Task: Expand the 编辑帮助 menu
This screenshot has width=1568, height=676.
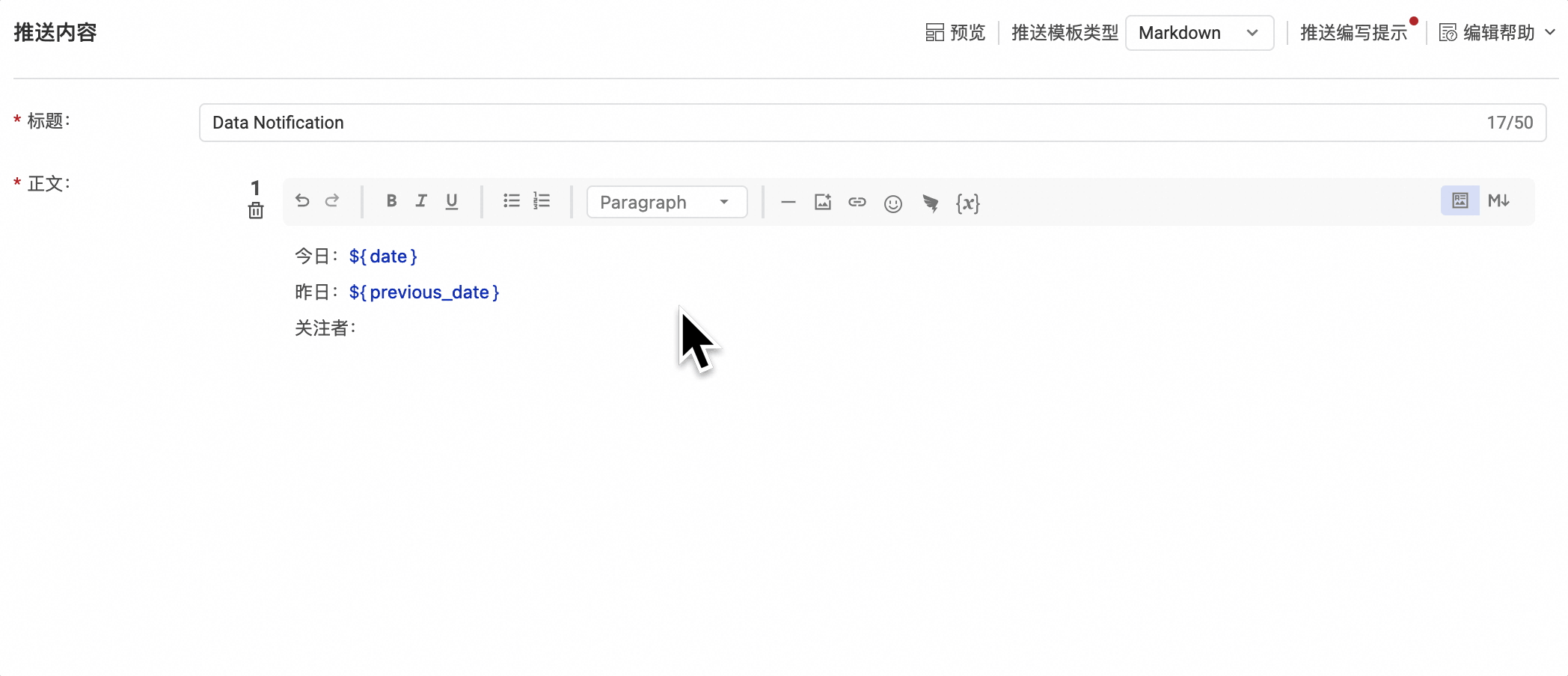Action: coord(1496,32)
